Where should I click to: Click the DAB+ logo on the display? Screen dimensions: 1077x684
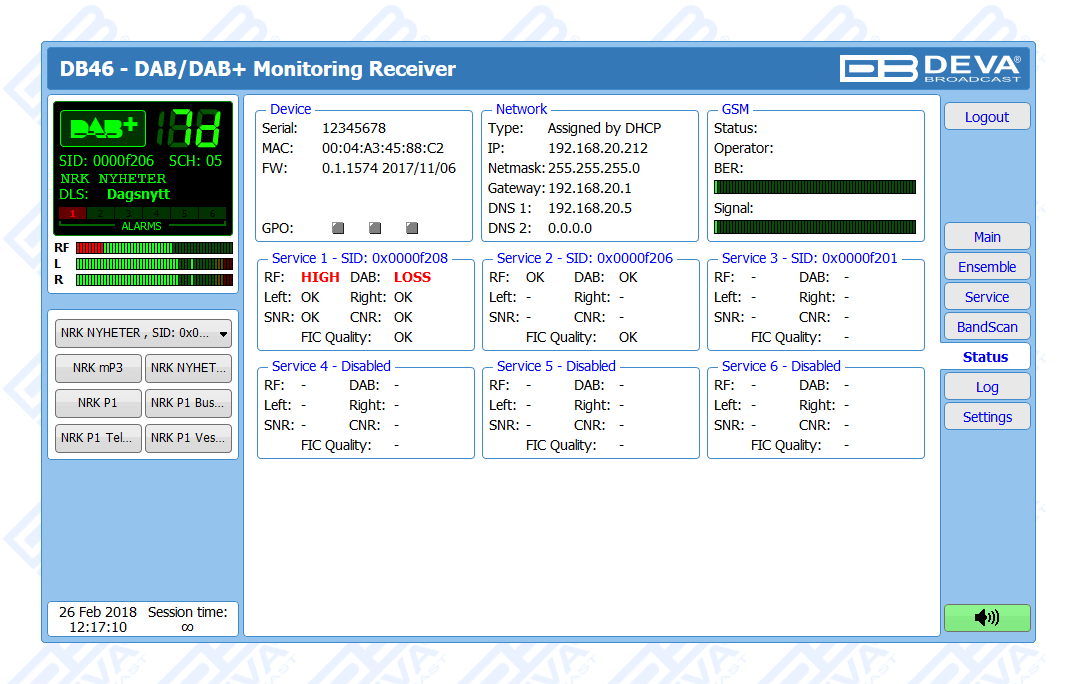pos(103,129)
